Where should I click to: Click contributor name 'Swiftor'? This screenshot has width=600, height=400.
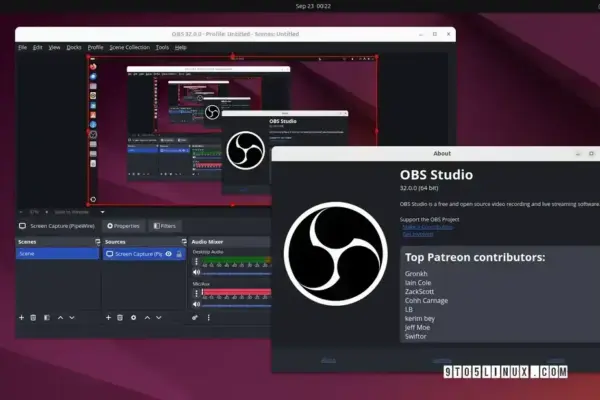(416, 336)
